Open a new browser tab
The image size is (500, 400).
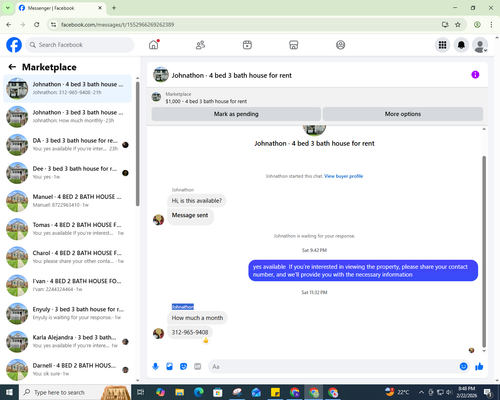[x=114, y=8]
